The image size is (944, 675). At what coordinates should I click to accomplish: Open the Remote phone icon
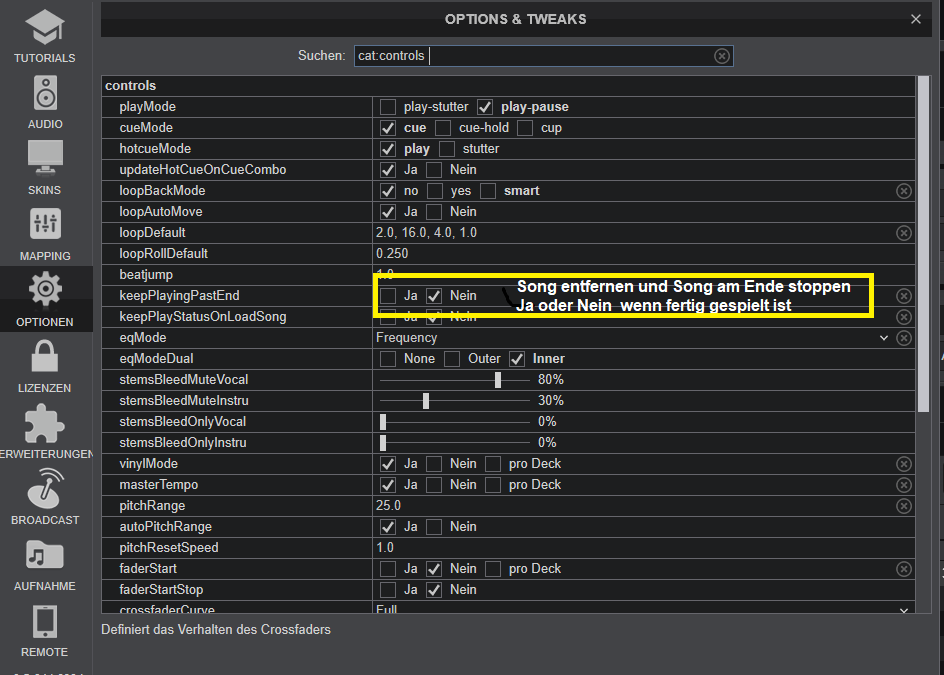pos(45,621)
